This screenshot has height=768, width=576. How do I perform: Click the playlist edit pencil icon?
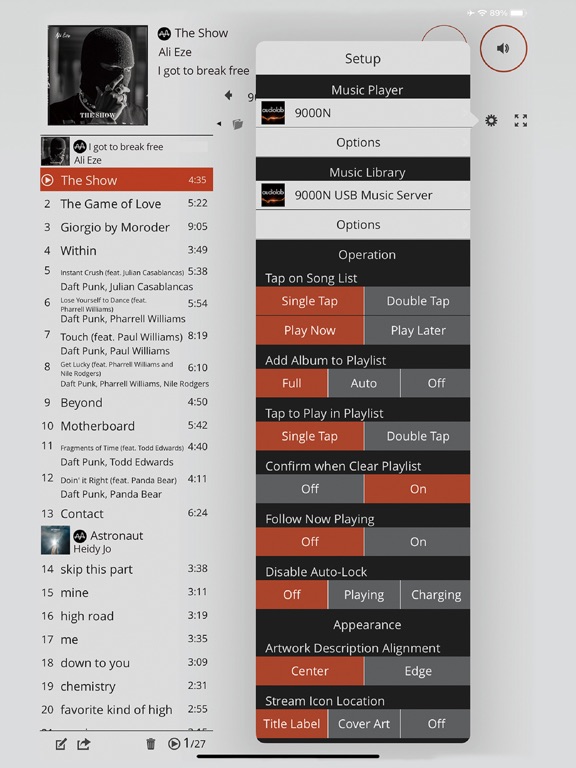(x=61, y=744)
